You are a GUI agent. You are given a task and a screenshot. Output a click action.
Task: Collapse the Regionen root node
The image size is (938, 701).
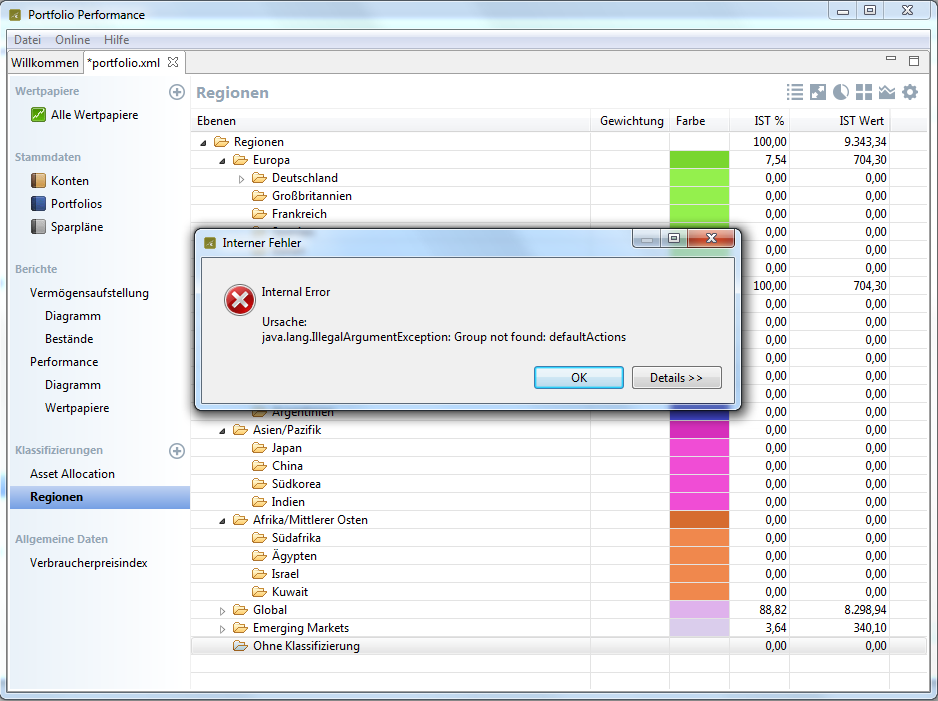203,142
